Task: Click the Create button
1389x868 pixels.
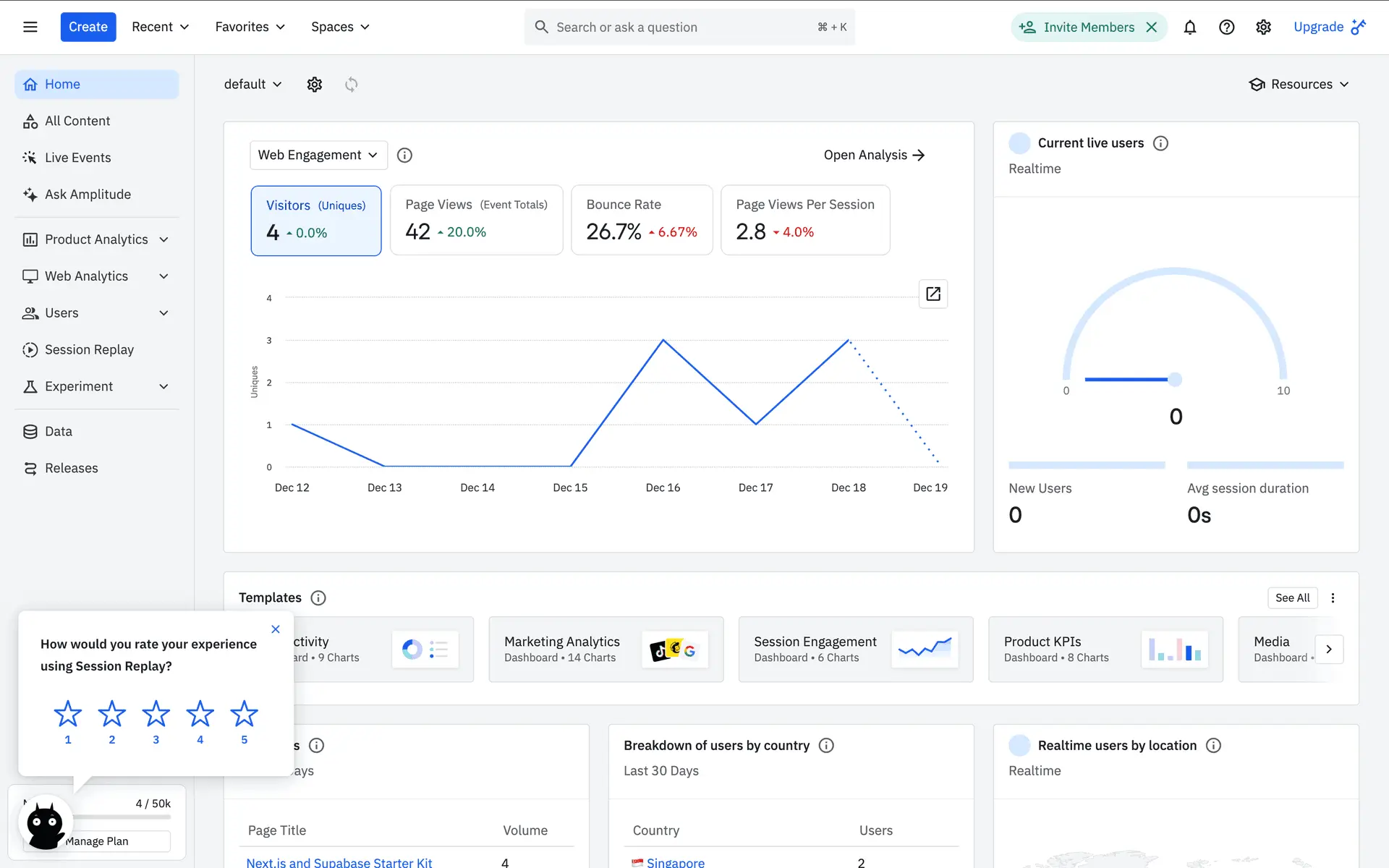Action: tap(88, 27)
